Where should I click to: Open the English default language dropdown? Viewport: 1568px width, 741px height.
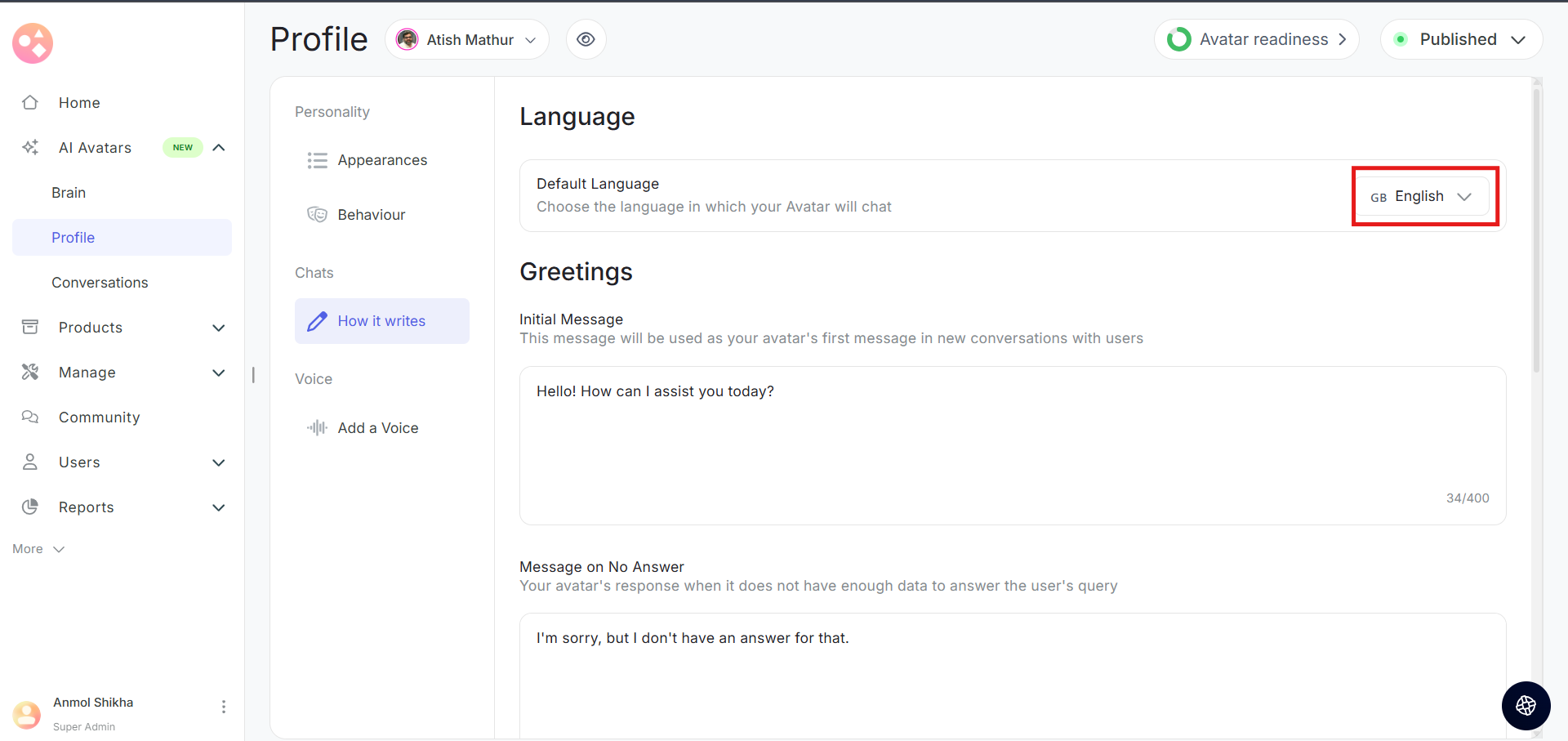pyautogui.click(x=1422, y=197)
